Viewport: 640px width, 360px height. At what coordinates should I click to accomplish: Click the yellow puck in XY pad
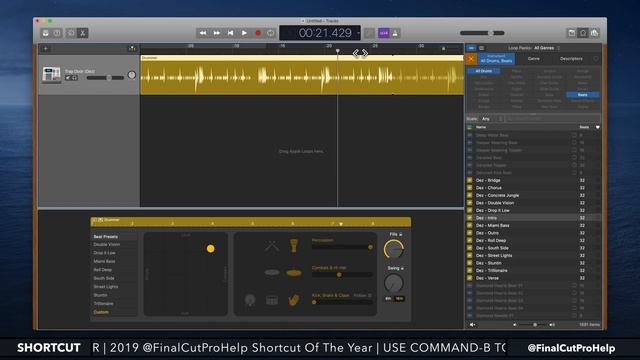tap(211, 248)
